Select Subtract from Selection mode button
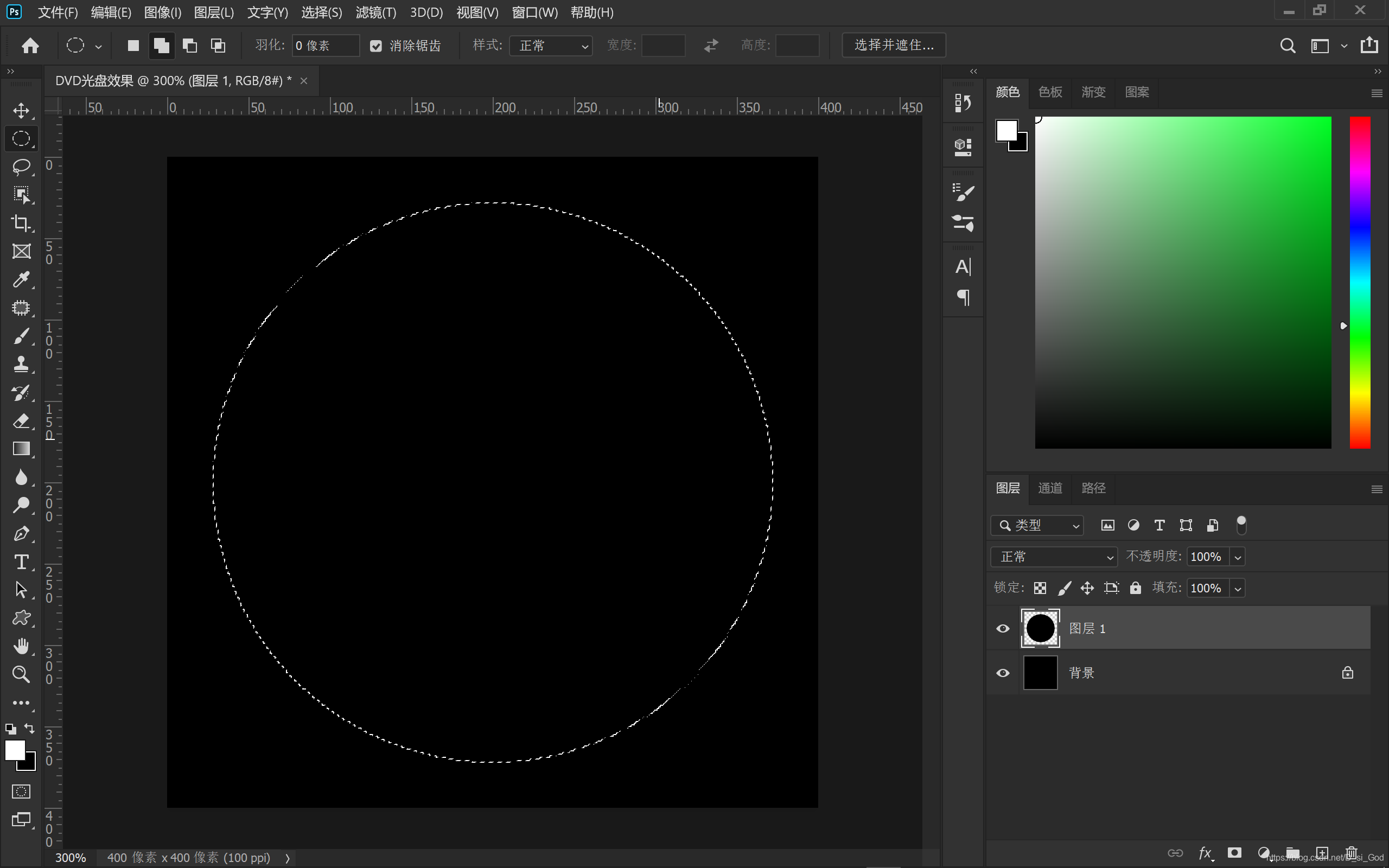The image size is (1389, 868). point(190,46)
